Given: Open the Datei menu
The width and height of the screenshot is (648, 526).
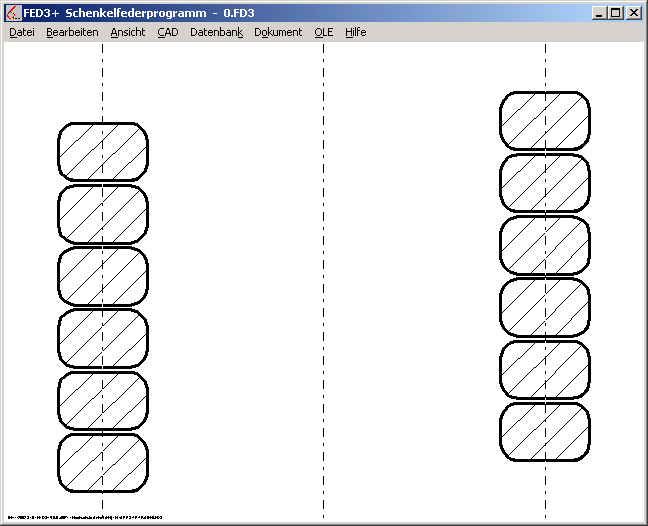Looking at the screenshot, I should [x=22, y=32].
